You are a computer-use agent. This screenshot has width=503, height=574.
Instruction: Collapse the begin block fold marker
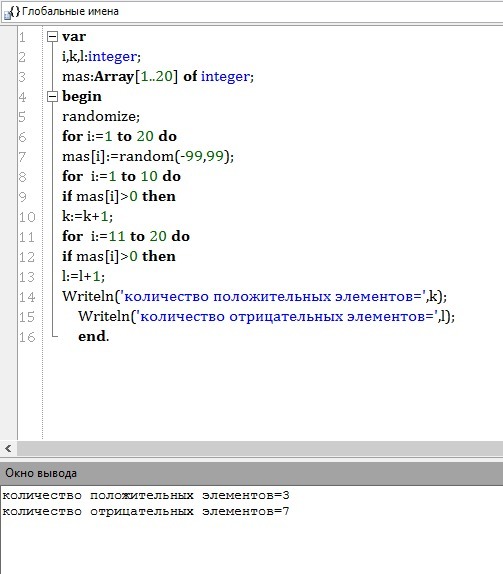[53, 97]
